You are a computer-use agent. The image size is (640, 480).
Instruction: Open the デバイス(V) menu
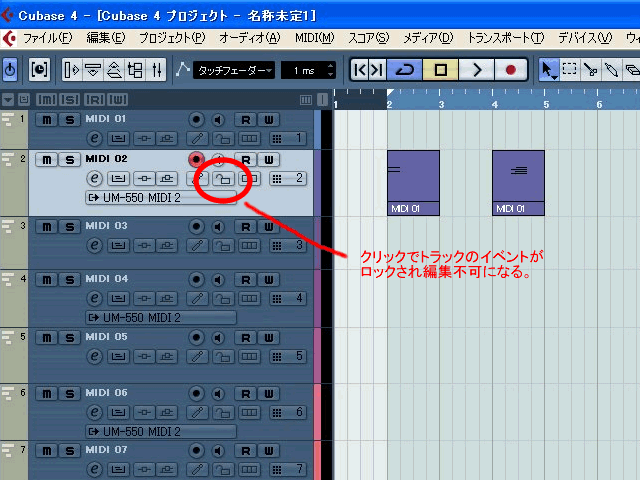coord(585,38)
